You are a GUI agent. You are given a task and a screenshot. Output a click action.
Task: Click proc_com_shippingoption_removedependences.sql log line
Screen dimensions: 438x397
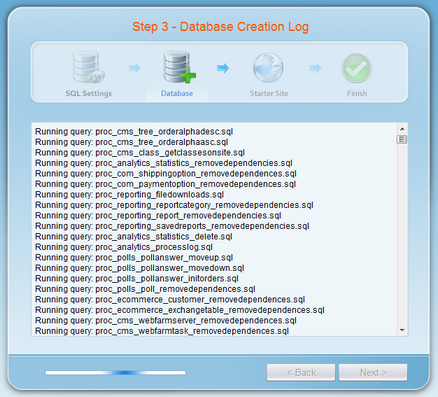tap(166, 174)
